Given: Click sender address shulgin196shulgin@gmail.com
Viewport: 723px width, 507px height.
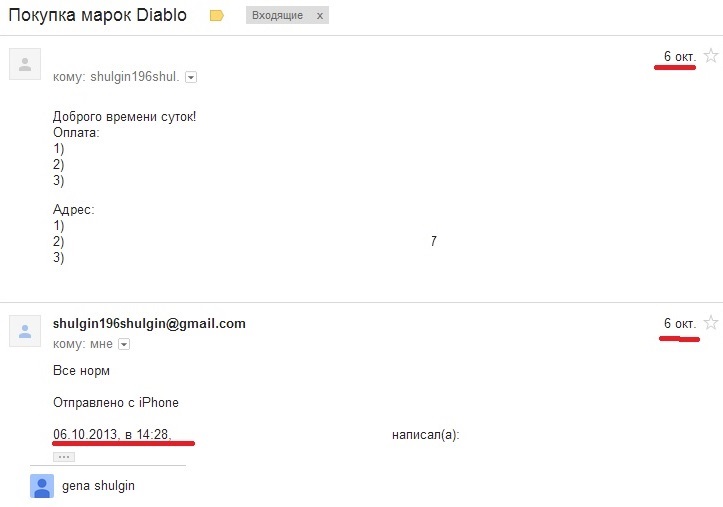Looking at the screenshot, I should click(149, 324).
